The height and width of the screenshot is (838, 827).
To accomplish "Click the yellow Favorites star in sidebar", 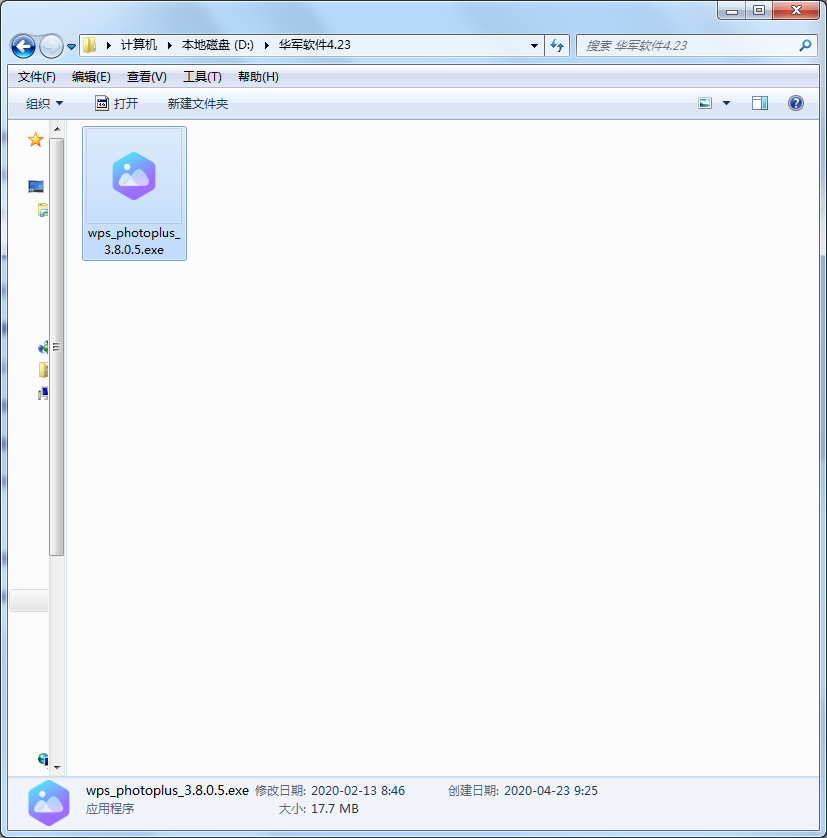I will point(36,140).
